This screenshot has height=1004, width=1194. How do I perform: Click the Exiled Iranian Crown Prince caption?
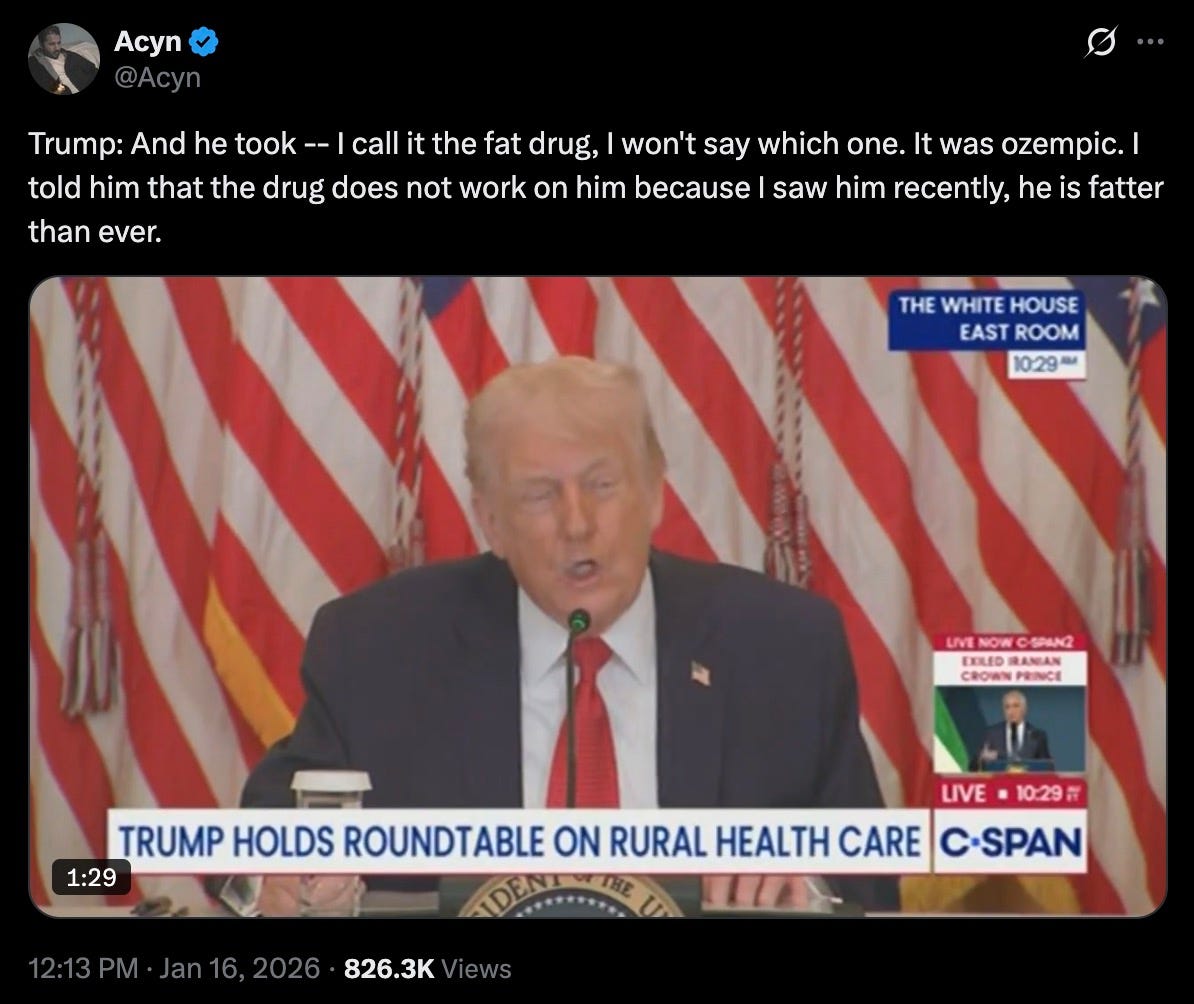(1010, 669)
